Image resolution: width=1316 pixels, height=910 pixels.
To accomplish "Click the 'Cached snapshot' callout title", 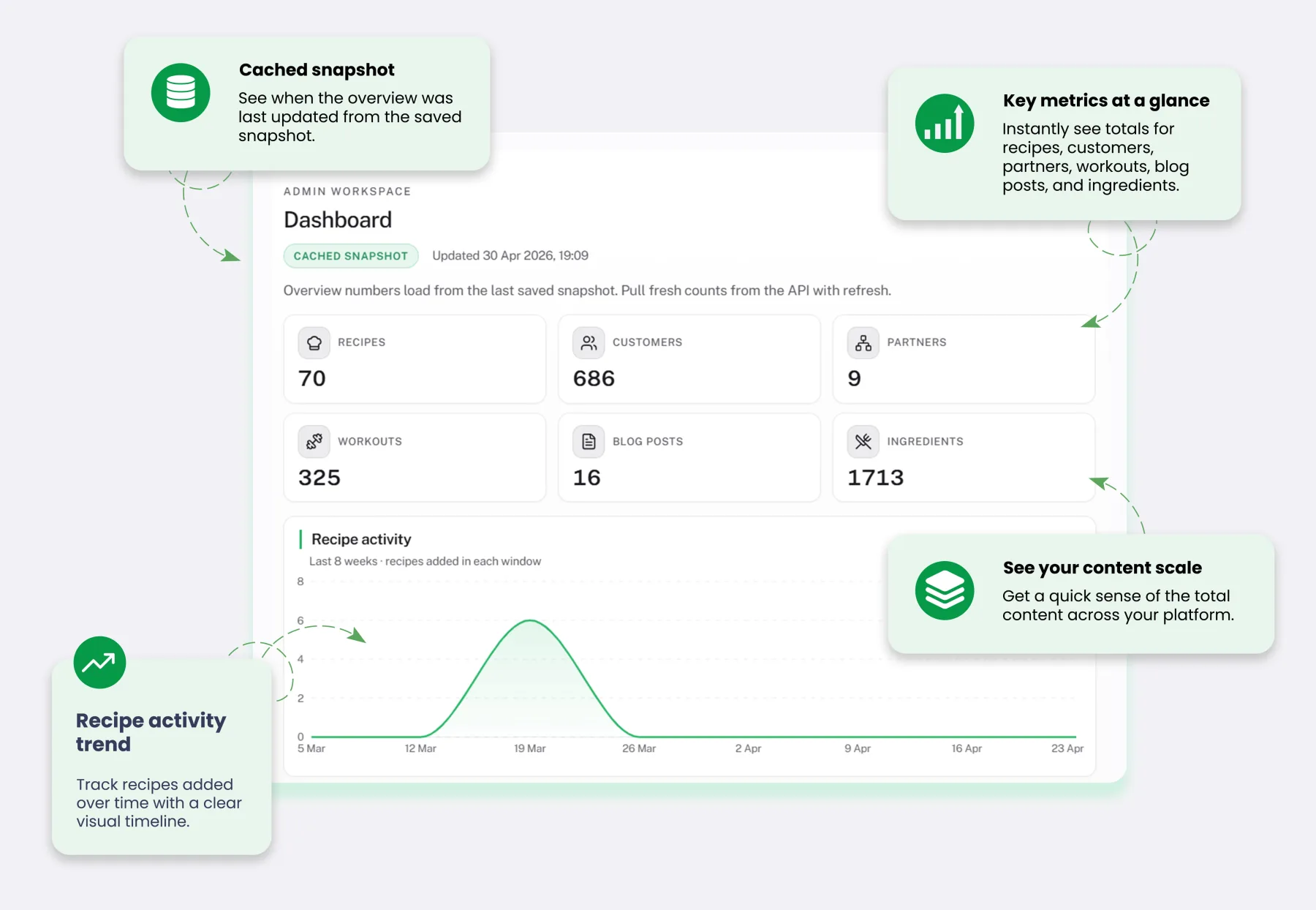I will coord(317,70).
